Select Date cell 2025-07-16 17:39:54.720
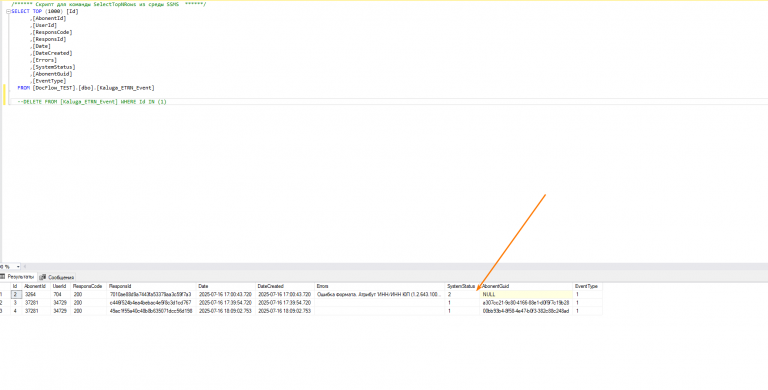768x390 pixels. coord(226,303)
